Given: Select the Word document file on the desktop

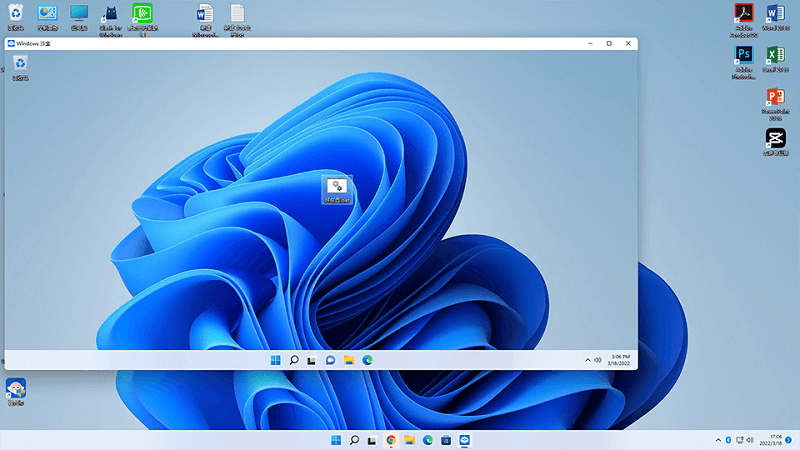Looking at the screenshot, I should [205, 20].
